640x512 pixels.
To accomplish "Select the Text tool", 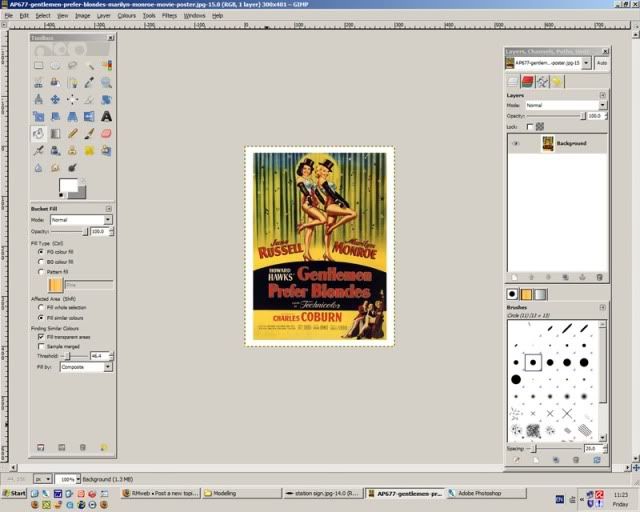I will tap(106, 116).
